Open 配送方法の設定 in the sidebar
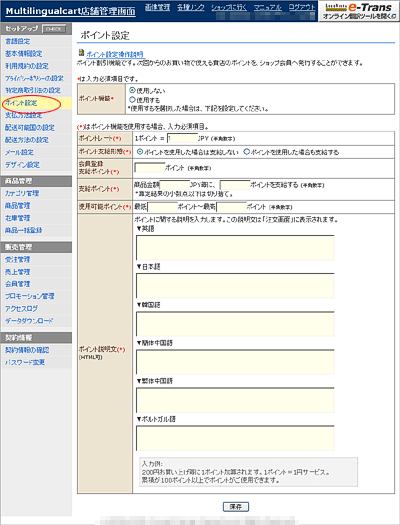This screenshot has height=525, width=400. (x=26, y=140)
